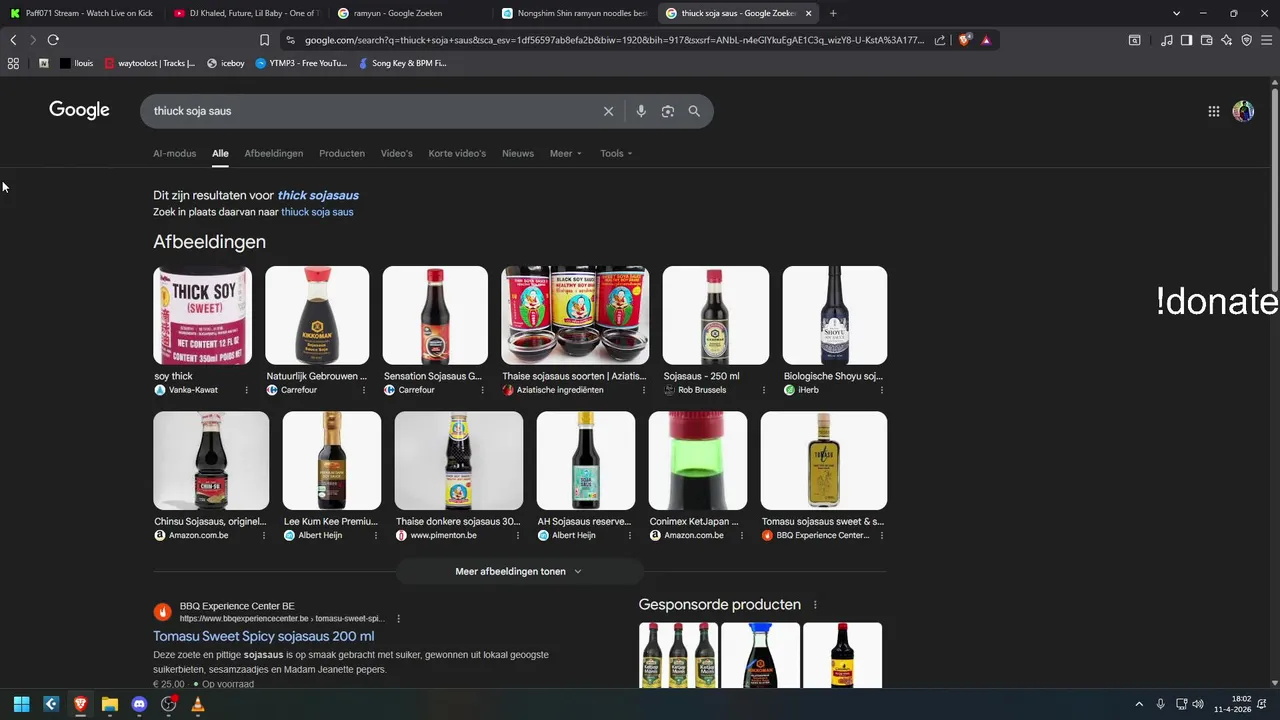
Task: Switch to ramyun Google Zoeken tab
Action: [408, 13]
